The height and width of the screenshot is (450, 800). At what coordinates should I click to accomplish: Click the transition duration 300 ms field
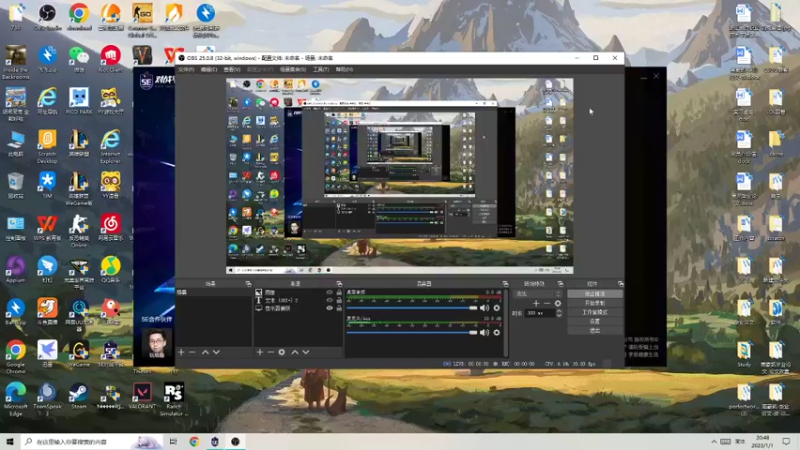[540, 313]
